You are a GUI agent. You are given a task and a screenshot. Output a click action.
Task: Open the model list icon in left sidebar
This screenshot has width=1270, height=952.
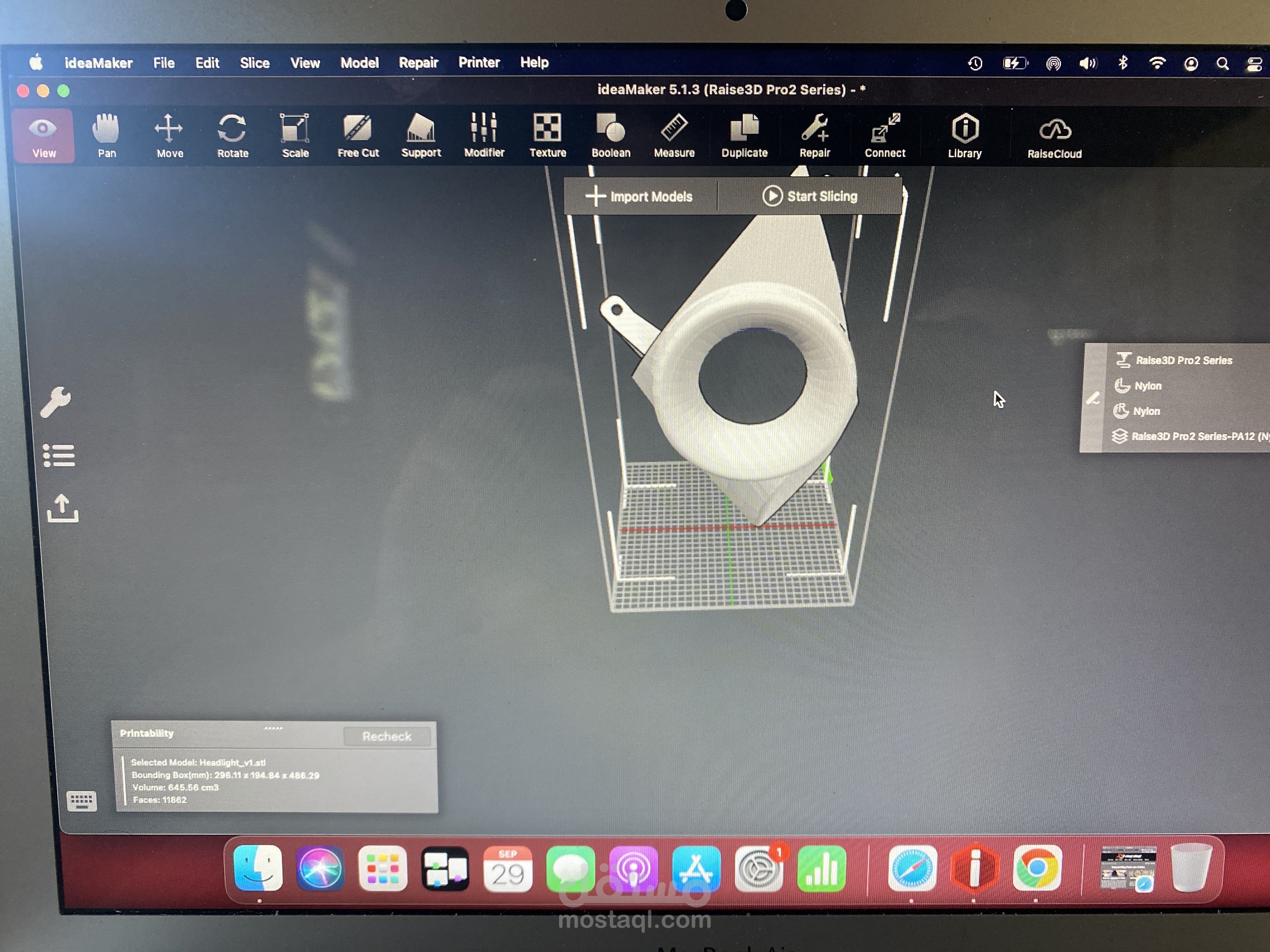tap(59, 456)
